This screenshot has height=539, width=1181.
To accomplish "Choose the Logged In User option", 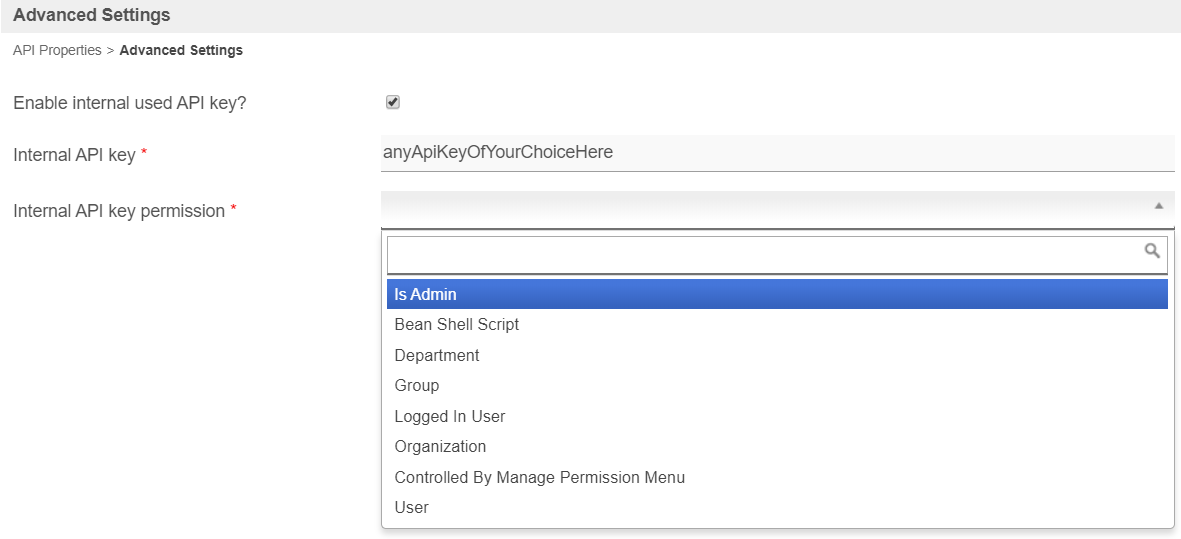I will click(450, 416).
